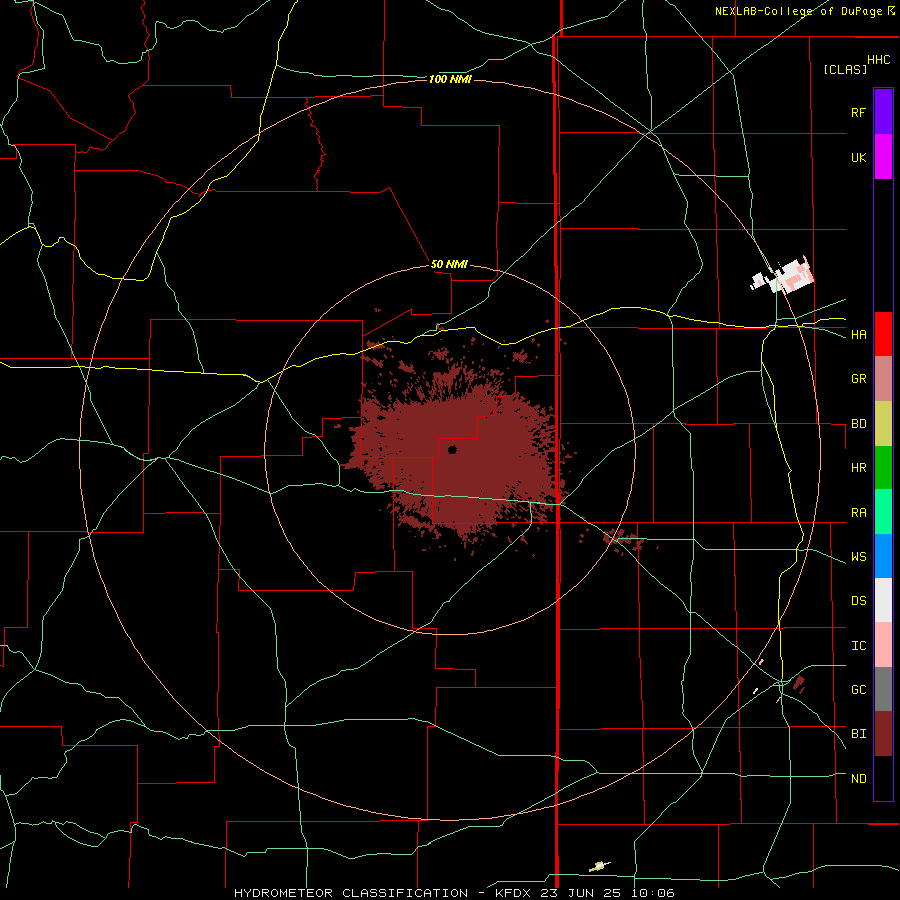Click the BD legend label
900x900 pixels.
(x=858, y=424)
